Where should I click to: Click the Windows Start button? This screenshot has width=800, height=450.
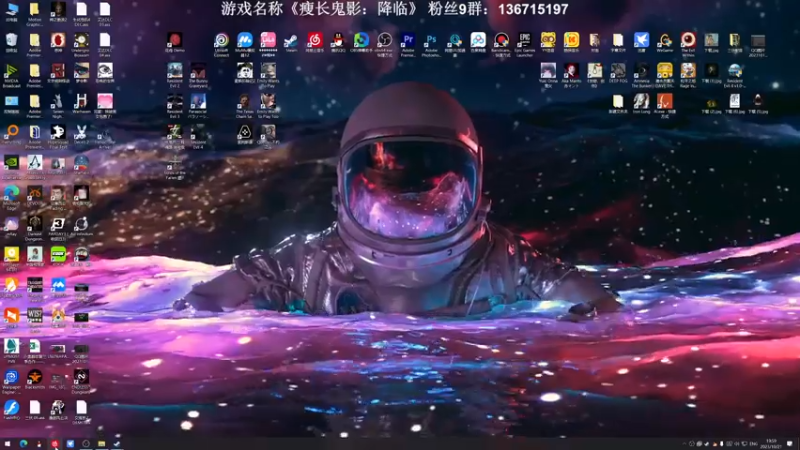coord(7,444)
